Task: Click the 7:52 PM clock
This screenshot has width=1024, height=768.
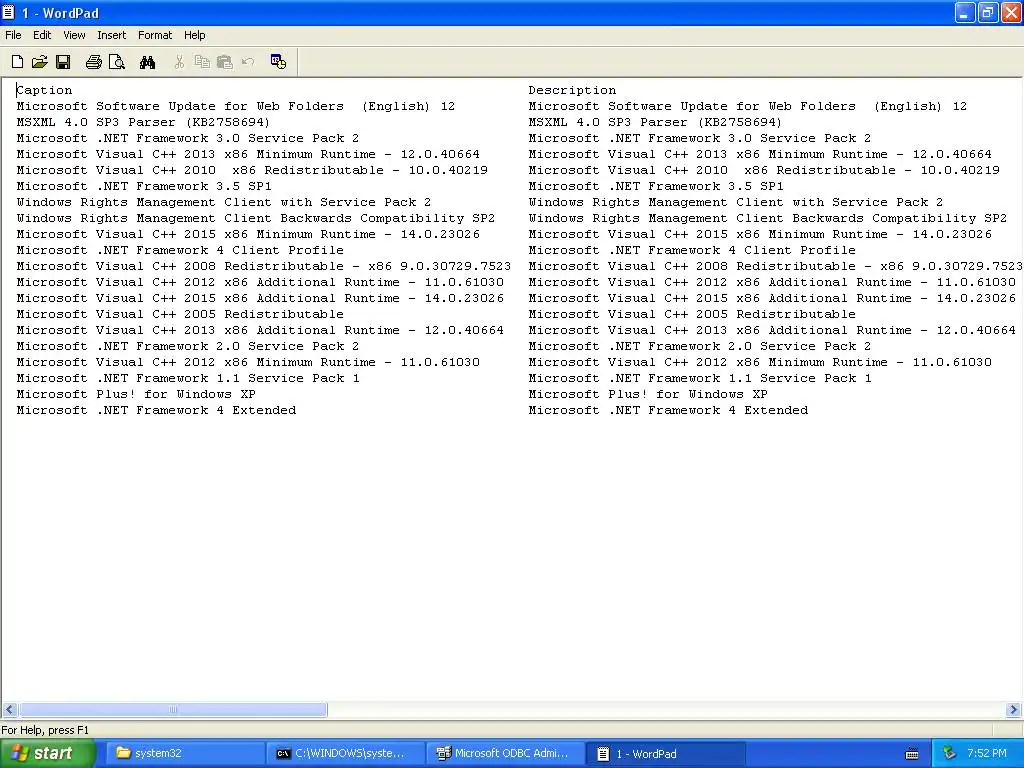Action: pos(987,753)
